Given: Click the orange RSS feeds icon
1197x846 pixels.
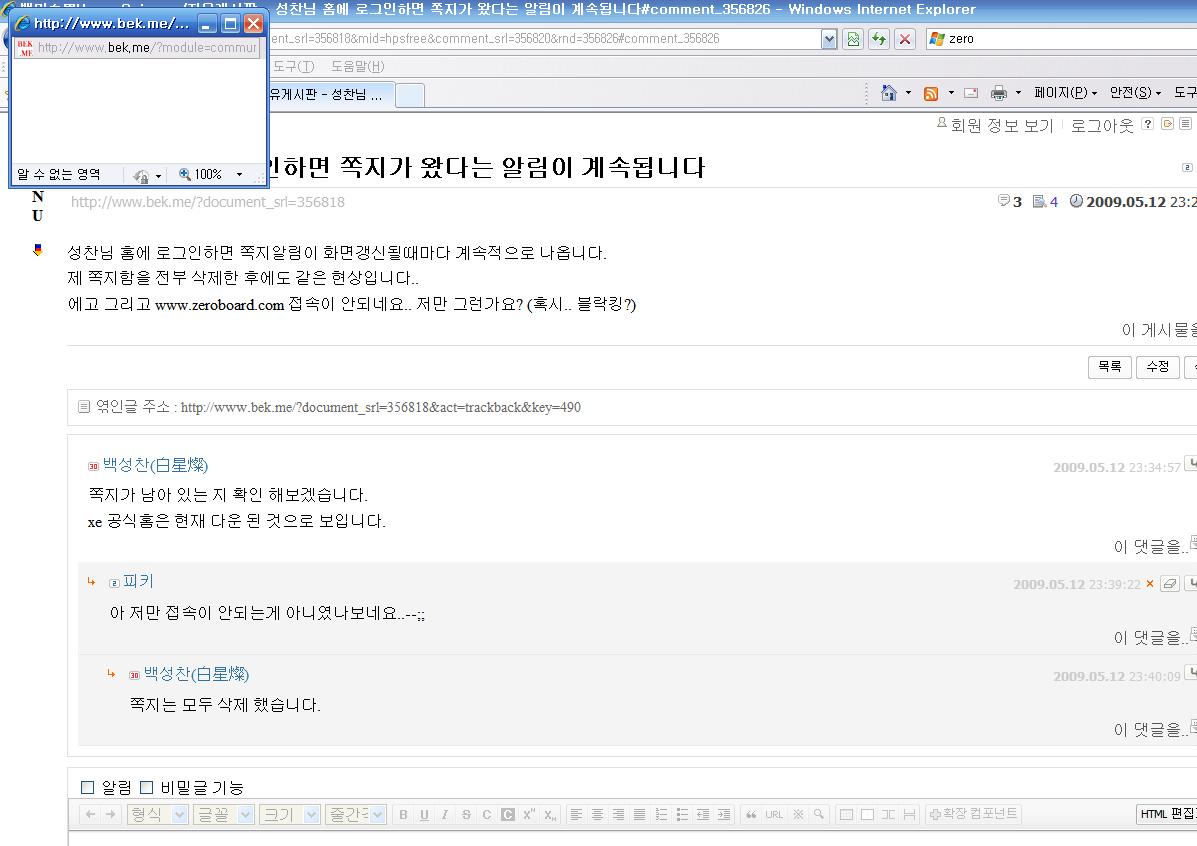Looking at the screenshot, I should tap(931, 93).
